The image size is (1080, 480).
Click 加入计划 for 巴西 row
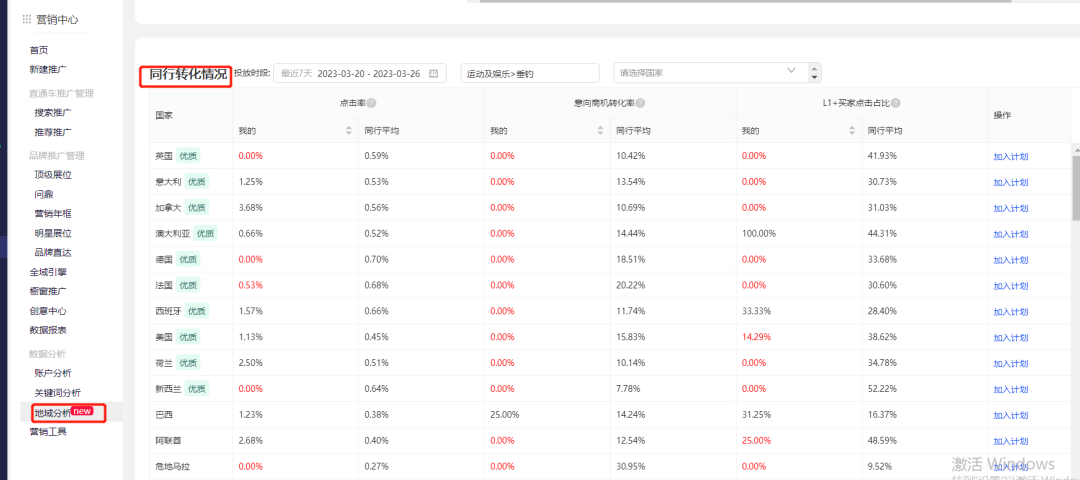coord(1010,415)
